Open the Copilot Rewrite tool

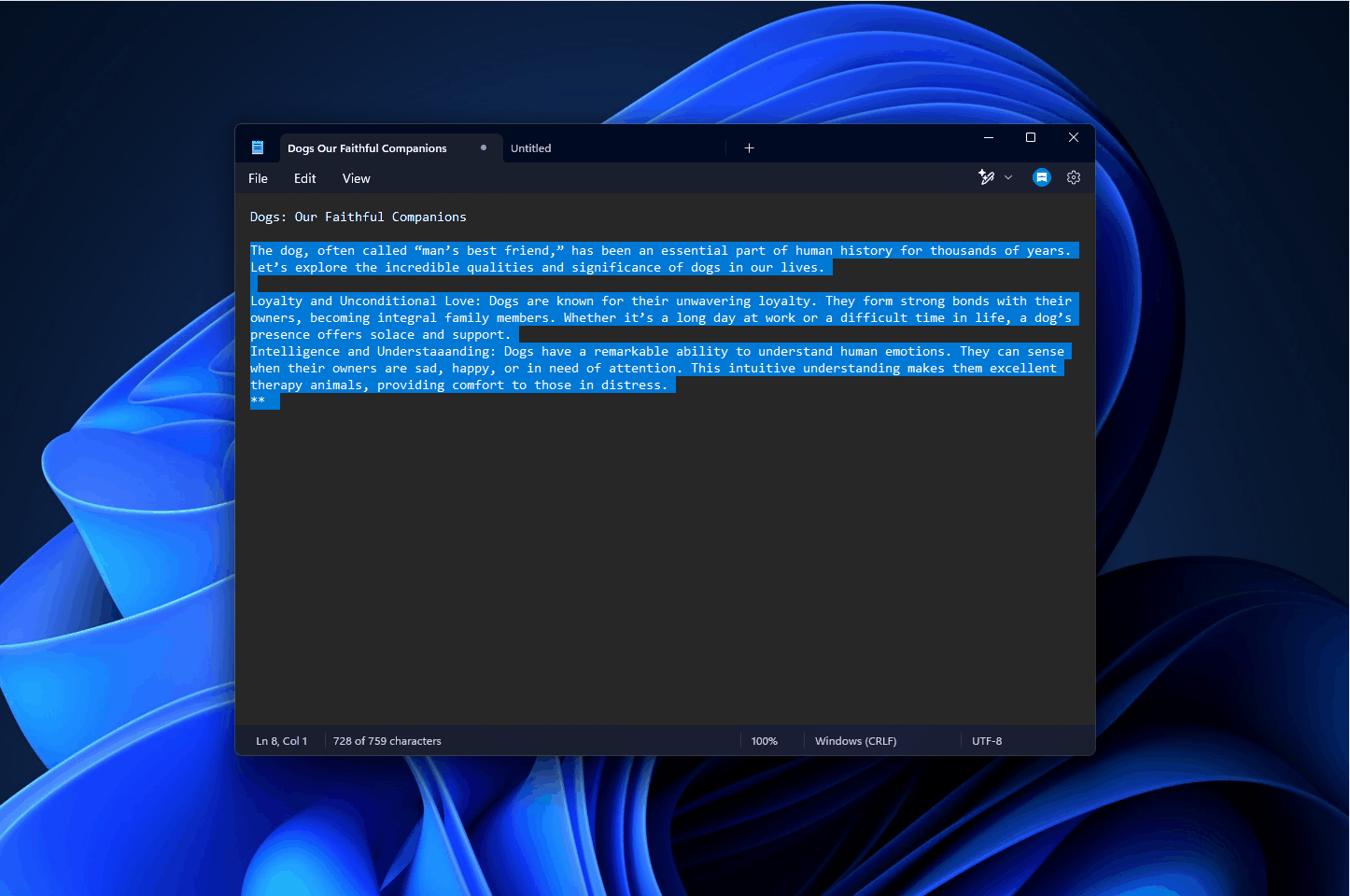tap(987, 177)
